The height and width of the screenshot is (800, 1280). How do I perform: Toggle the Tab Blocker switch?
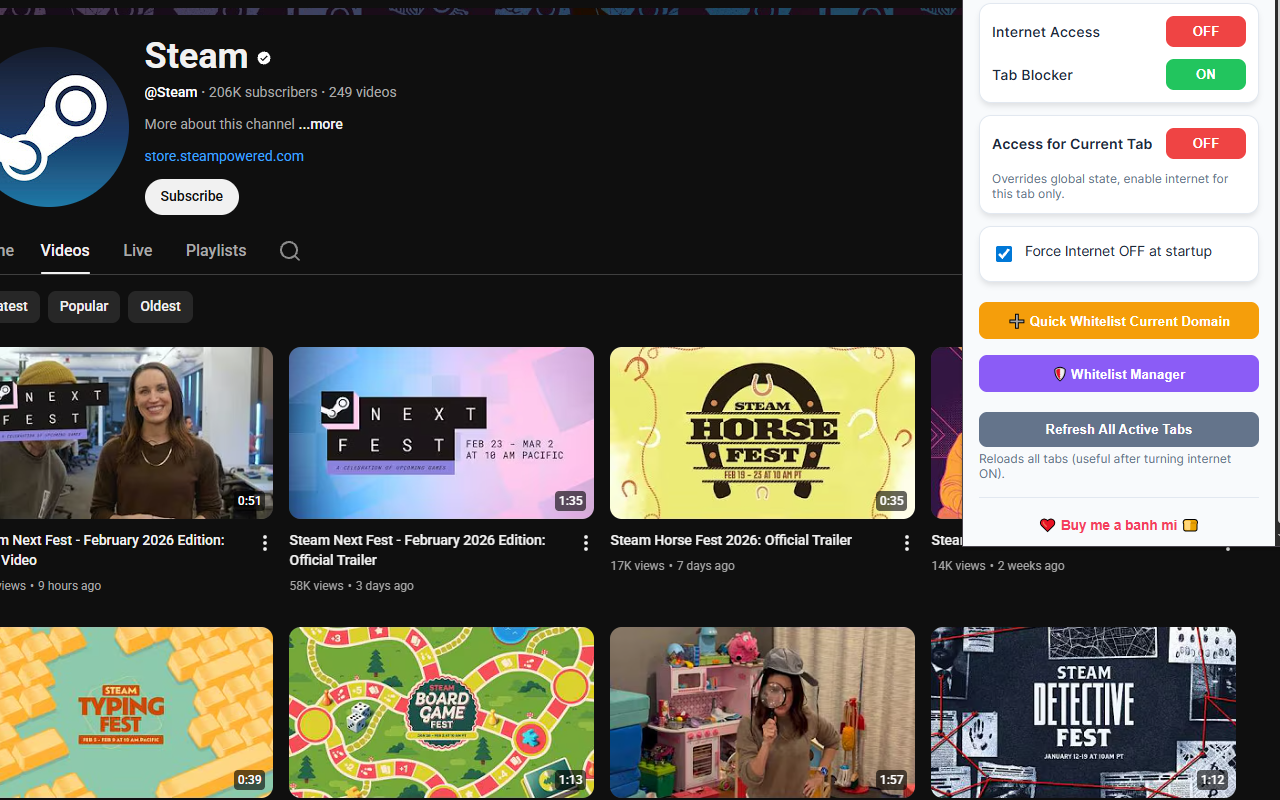1205,75
